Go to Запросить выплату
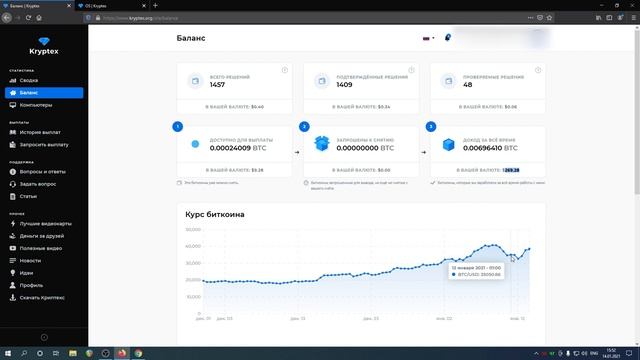 [x=39, y=144]
